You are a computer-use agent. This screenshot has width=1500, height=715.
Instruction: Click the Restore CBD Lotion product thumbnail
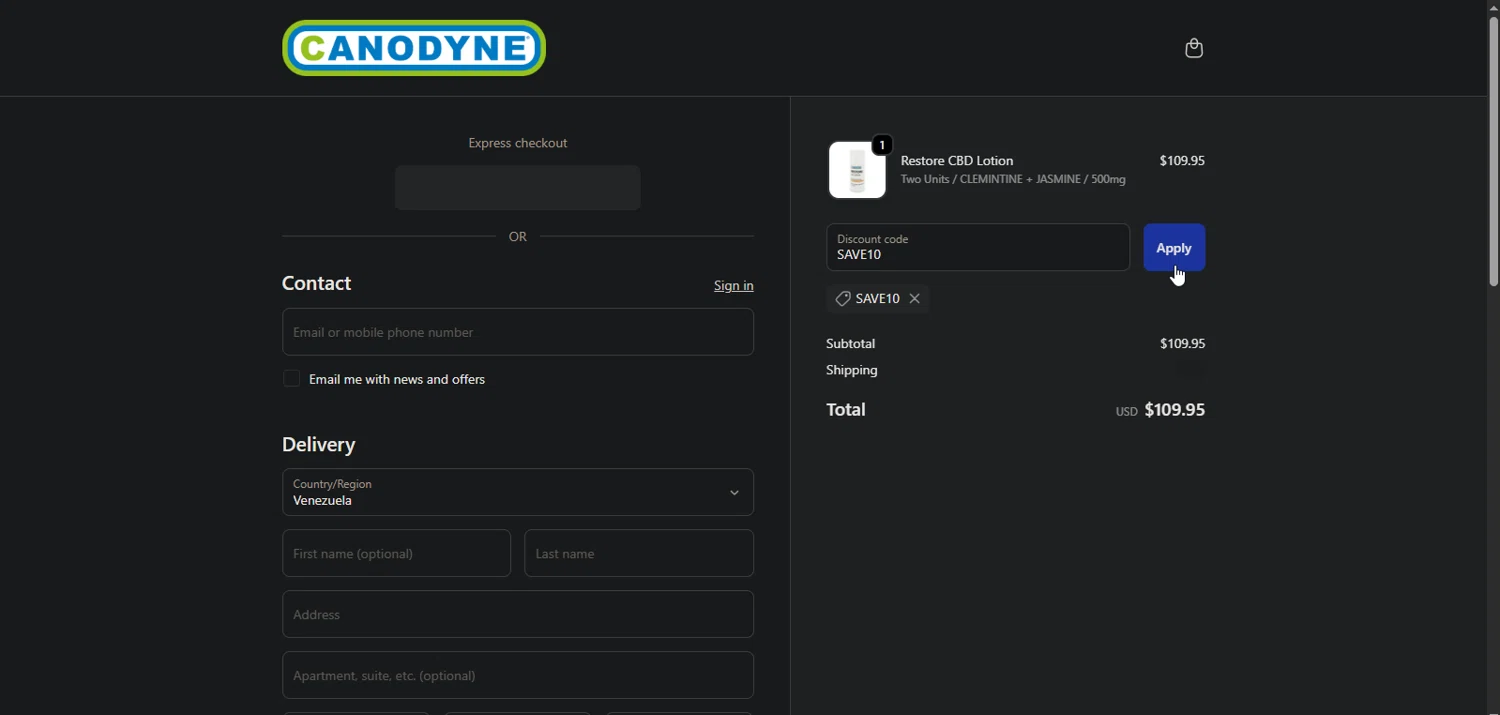857,170
